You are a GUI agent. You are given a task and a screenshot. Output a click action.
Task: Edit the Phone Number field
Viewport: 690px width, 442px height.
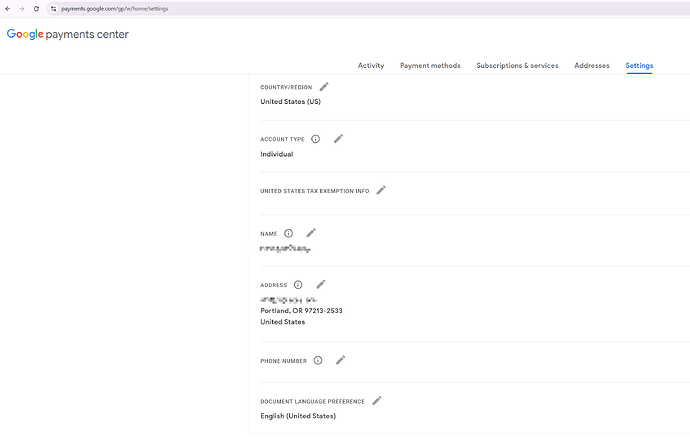pyautogui.click(x=341, y=360)
